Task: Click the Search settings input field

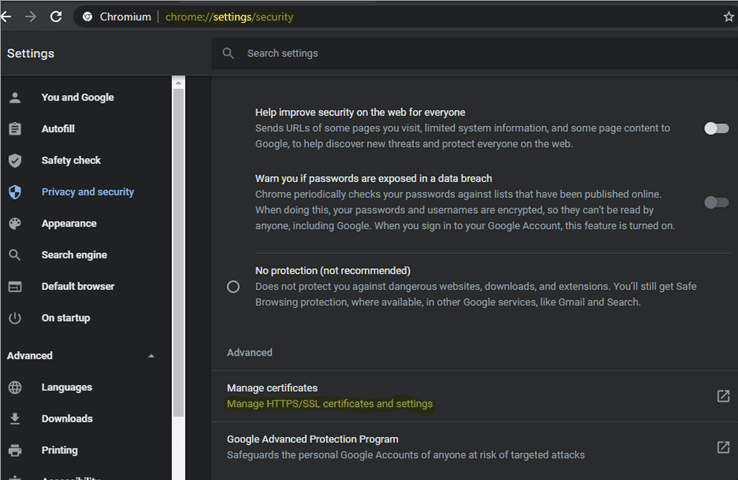Action: [450, 53]
